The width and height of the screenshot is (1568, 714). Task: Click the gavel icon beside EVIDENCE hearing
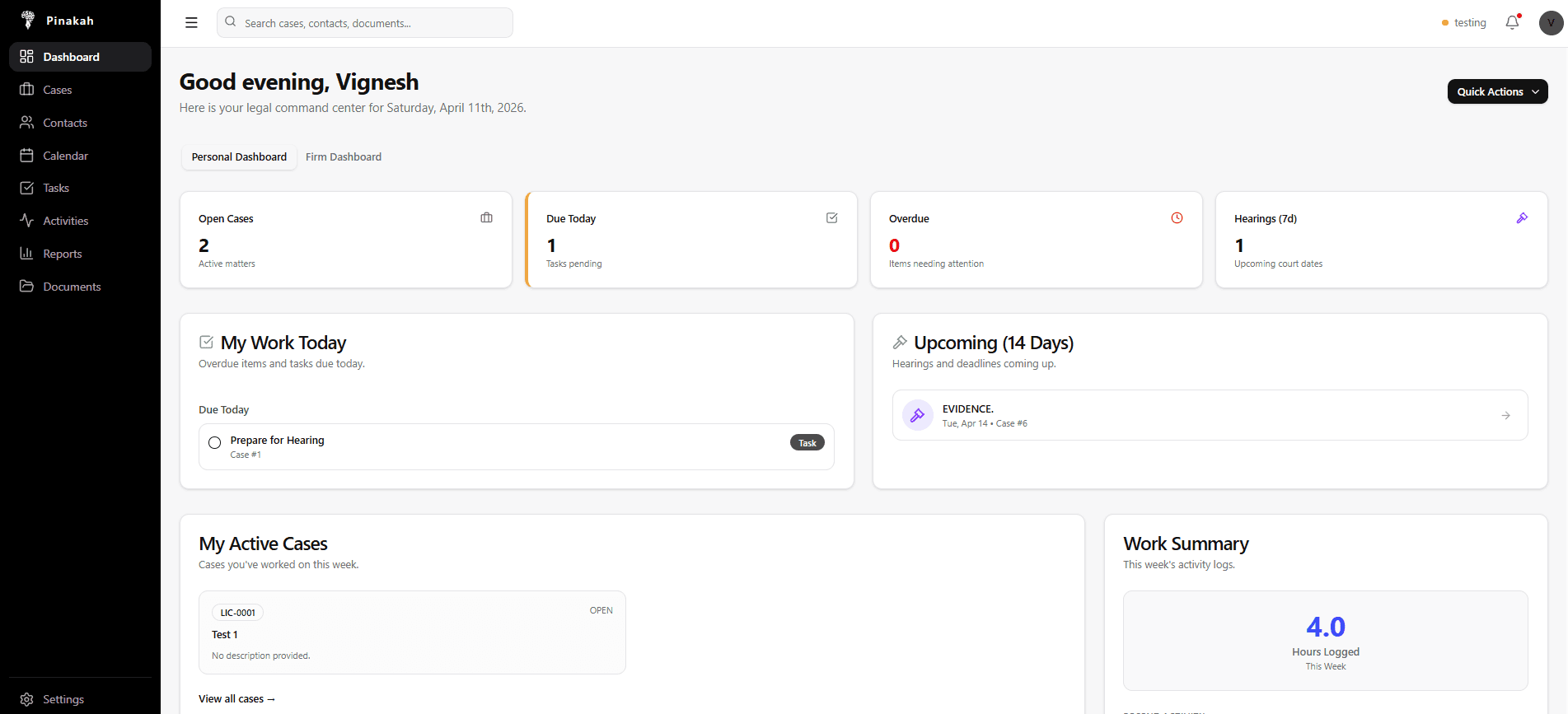tap(917, 416)
